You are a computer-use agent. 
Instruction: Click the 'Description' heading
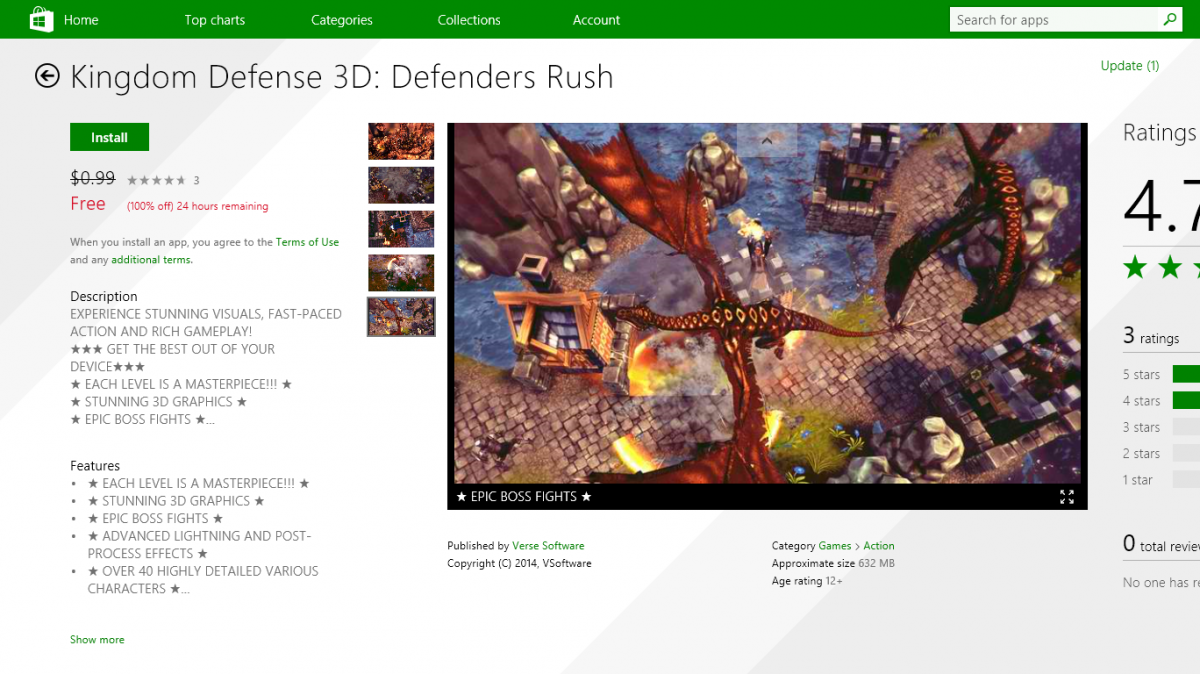104,297
